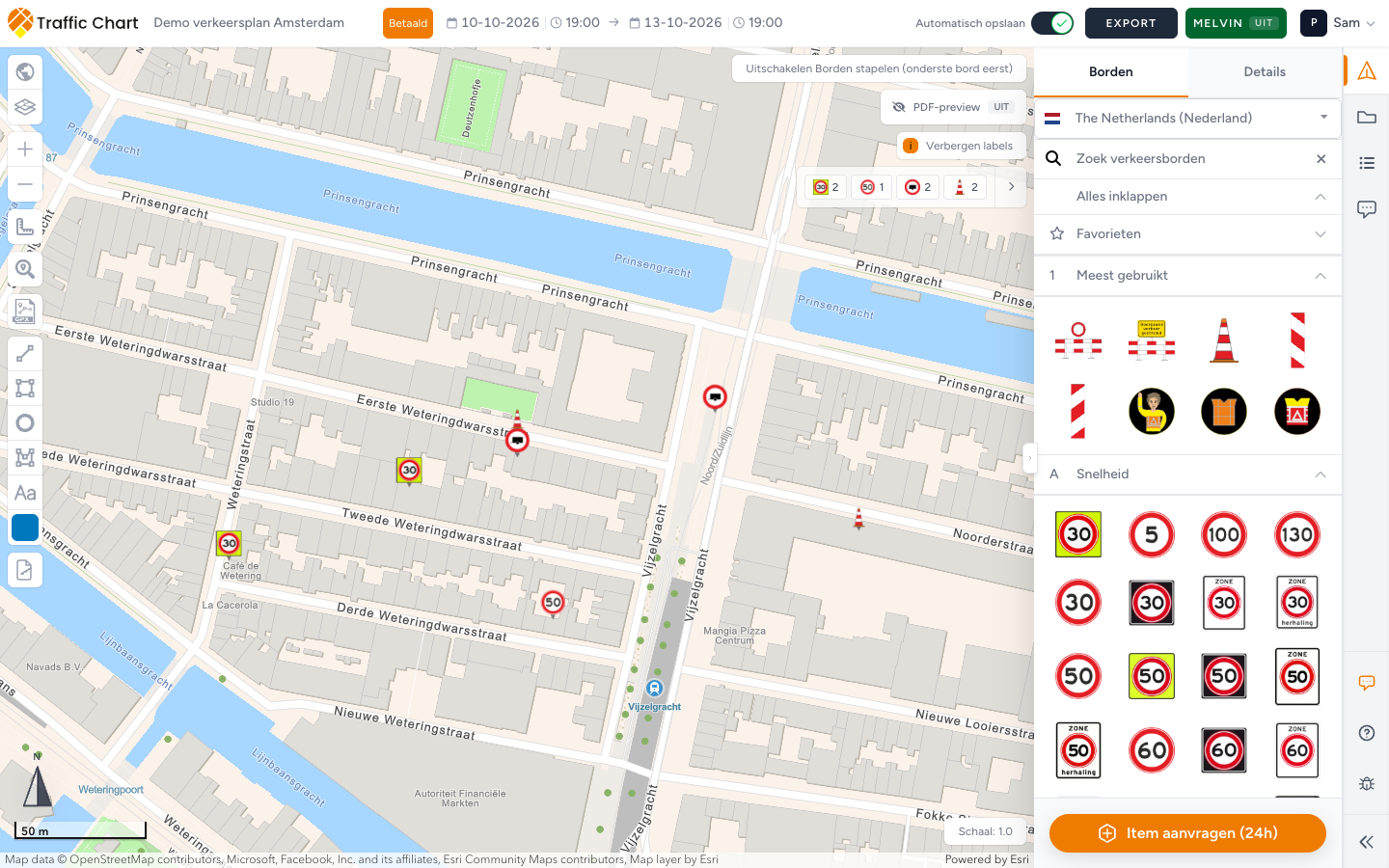Select the circle drawing tool
This screenshot has width=1389, height=868.
[25, 423]
